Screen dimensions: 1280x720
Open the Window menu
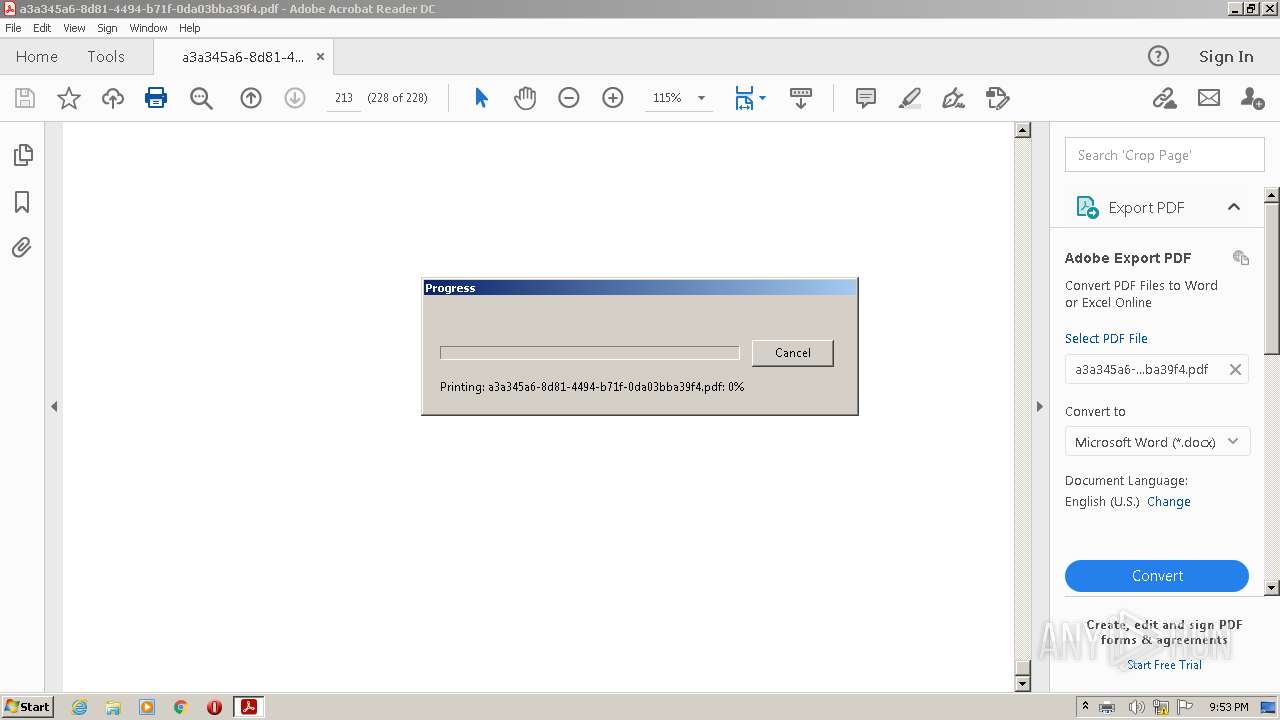pos(148,28)
